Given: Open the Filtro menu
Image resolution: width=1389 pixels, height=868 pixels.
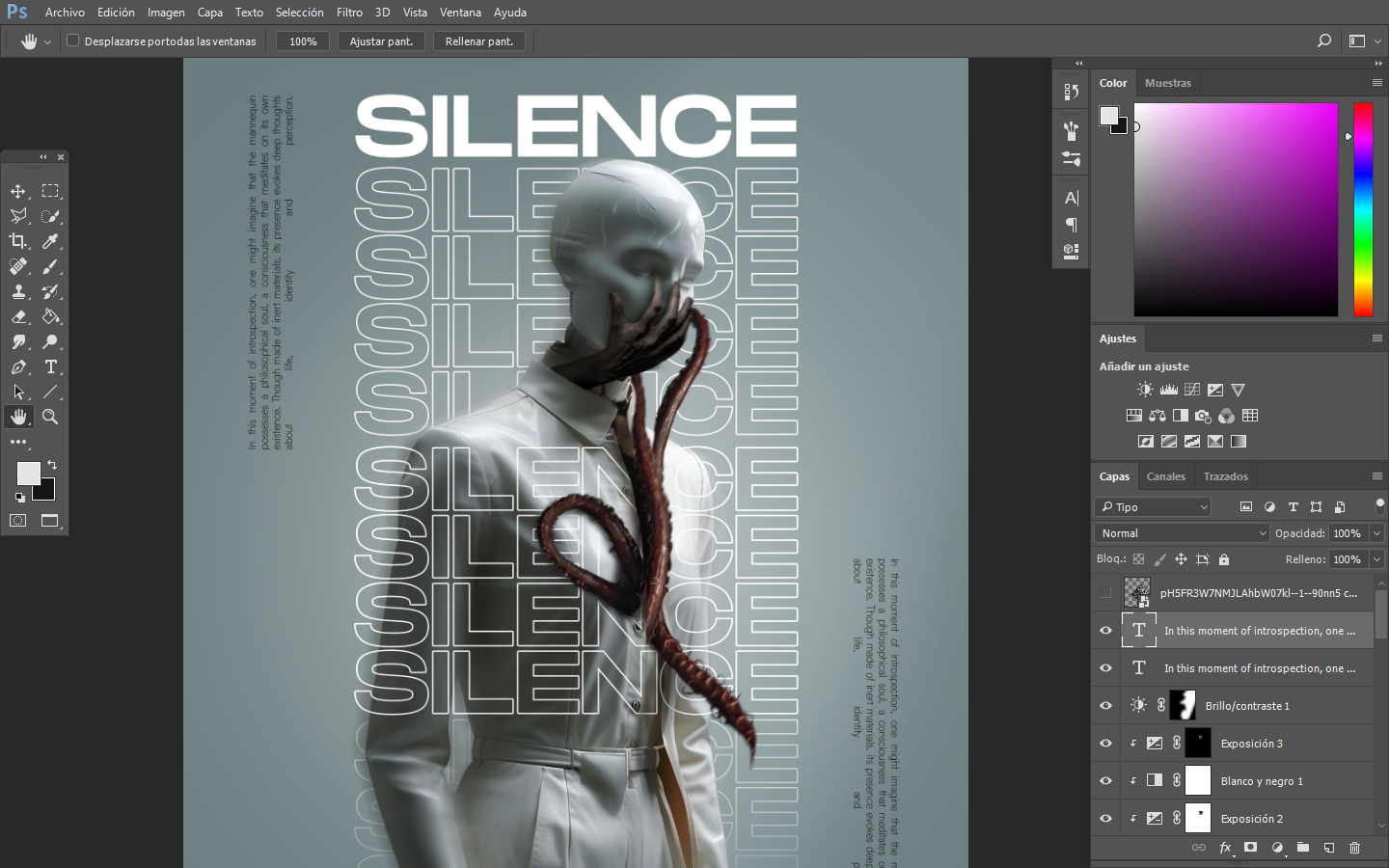Looking at the screenshot, I should point(349,13).
